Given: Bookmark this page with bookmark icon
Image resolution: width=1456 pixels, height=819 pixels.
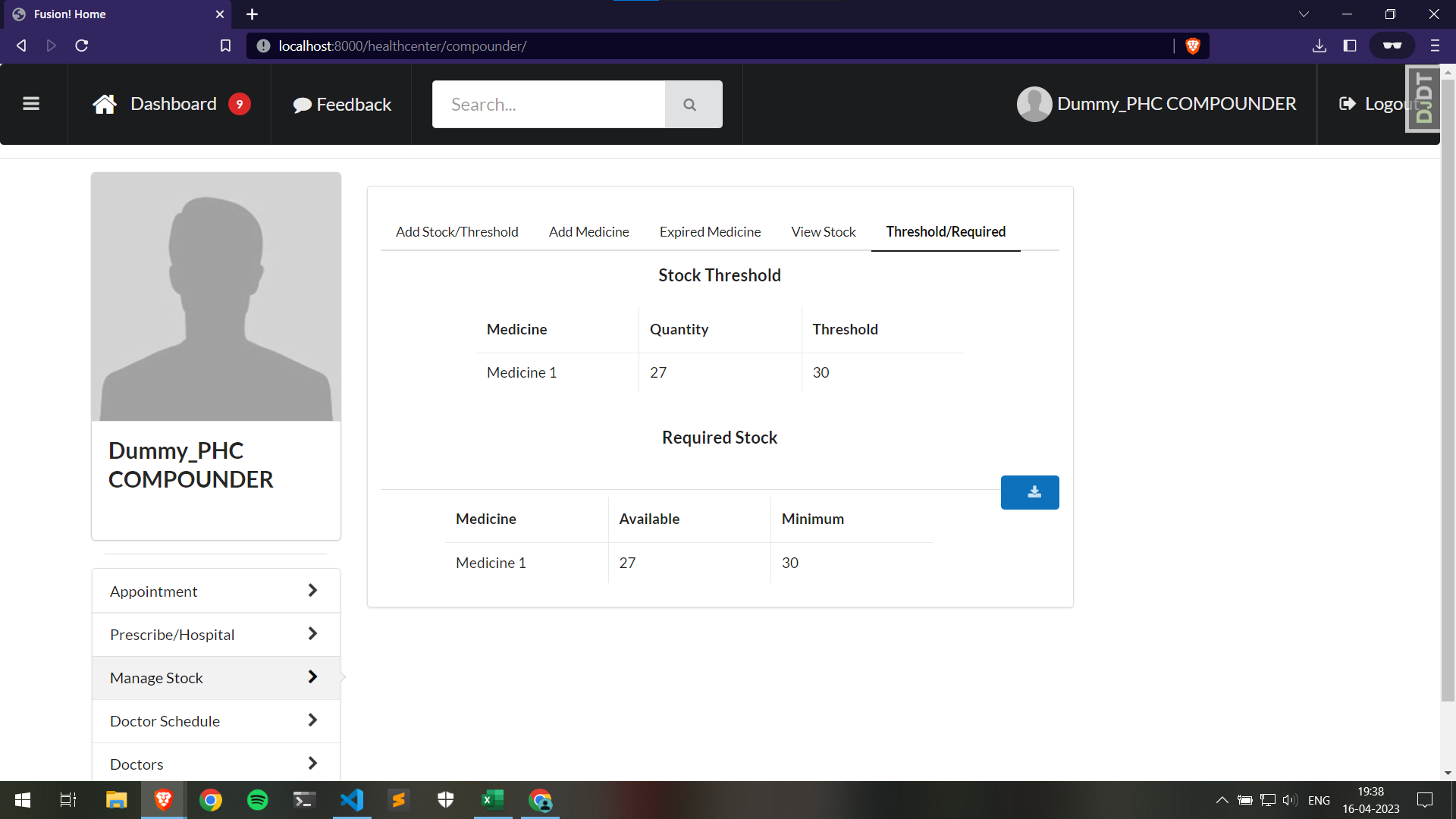Looking at the screenshot, I should click(225, 45).
